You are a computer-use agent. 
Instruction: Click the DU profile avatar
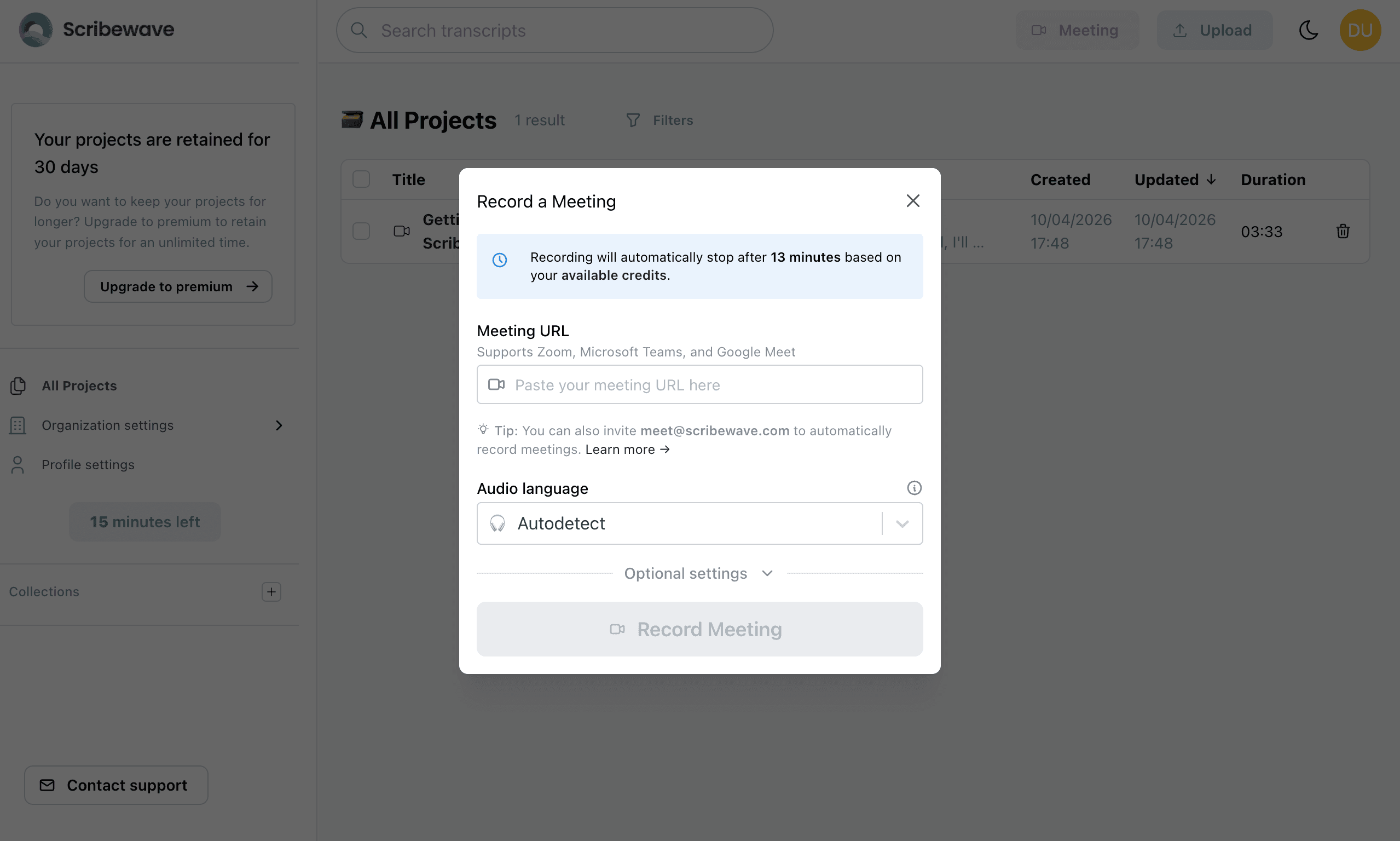(1361, 30)
